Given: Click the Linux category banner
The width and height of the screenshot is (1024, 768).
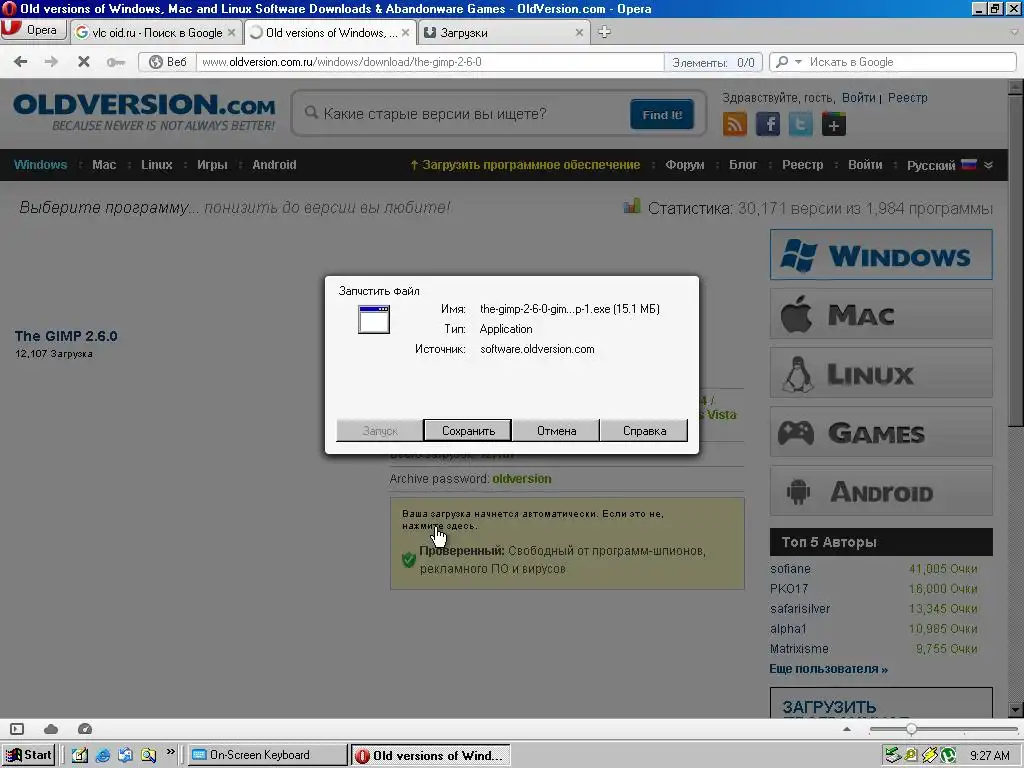Looking at the screenshot, I should [x=881, y=373].
